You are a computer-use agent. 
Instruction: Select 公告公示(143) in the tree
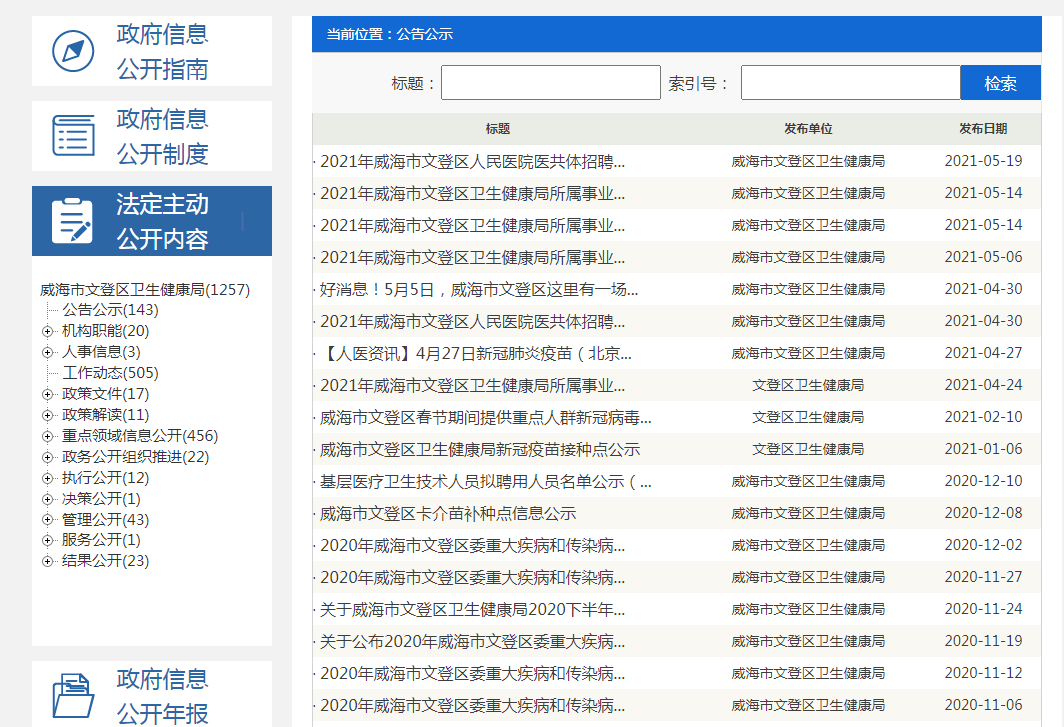(x=110, y=310)
